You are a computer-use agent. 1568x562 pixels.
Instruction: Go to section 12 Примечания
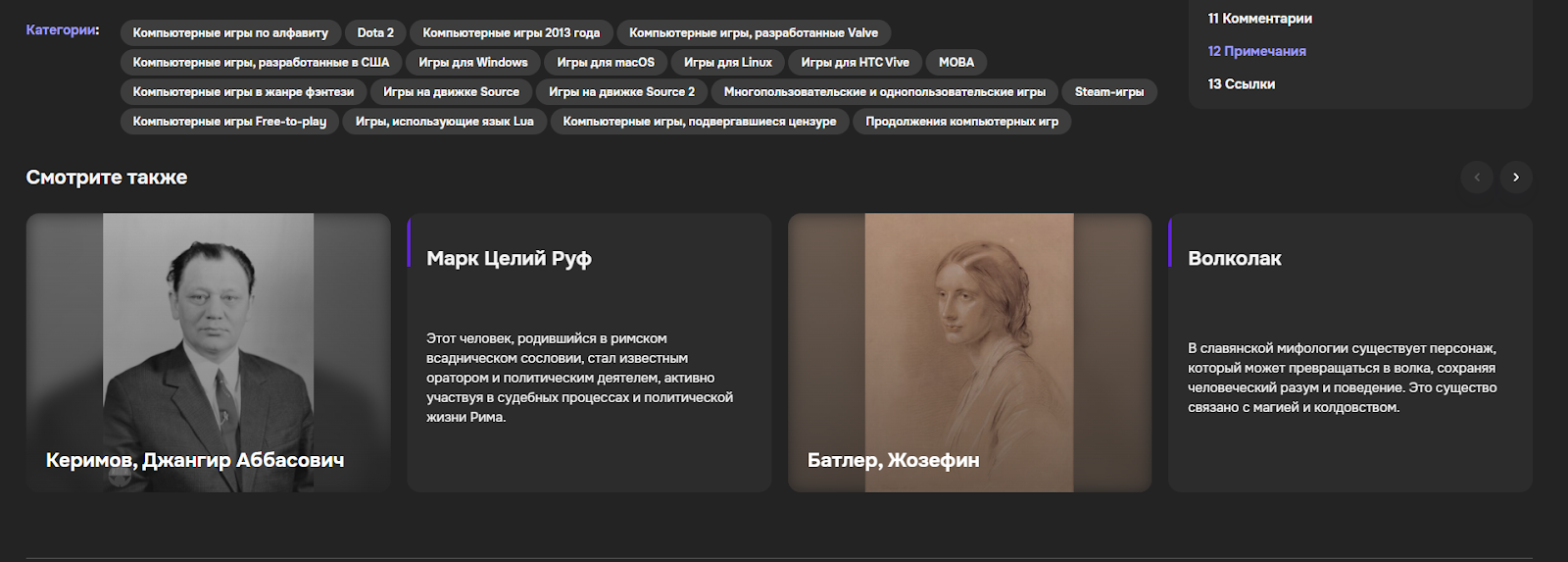coord(1256,51)
